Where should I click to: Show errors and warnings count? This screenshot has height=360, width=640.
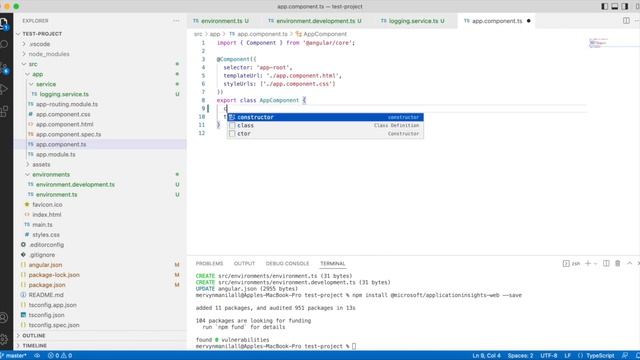(x=60, y=356)
